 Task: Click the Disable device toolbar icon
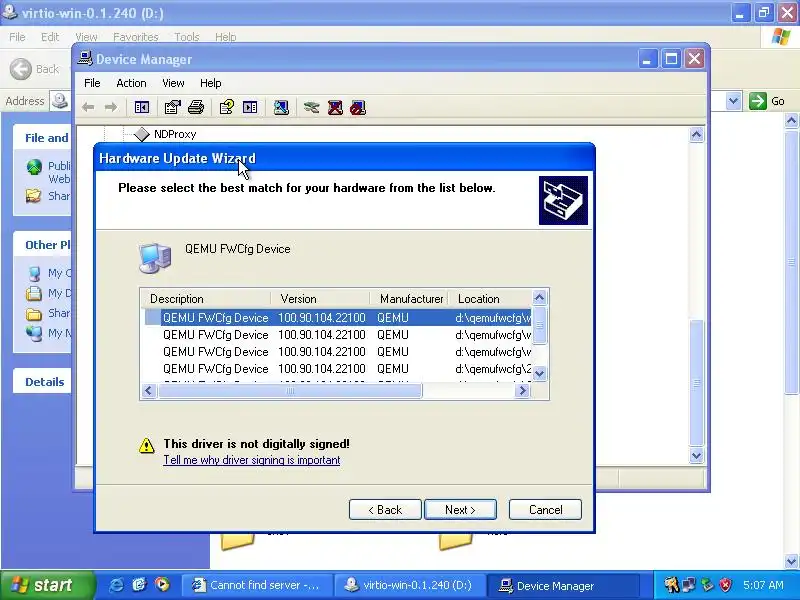click(x=358, y=107)
